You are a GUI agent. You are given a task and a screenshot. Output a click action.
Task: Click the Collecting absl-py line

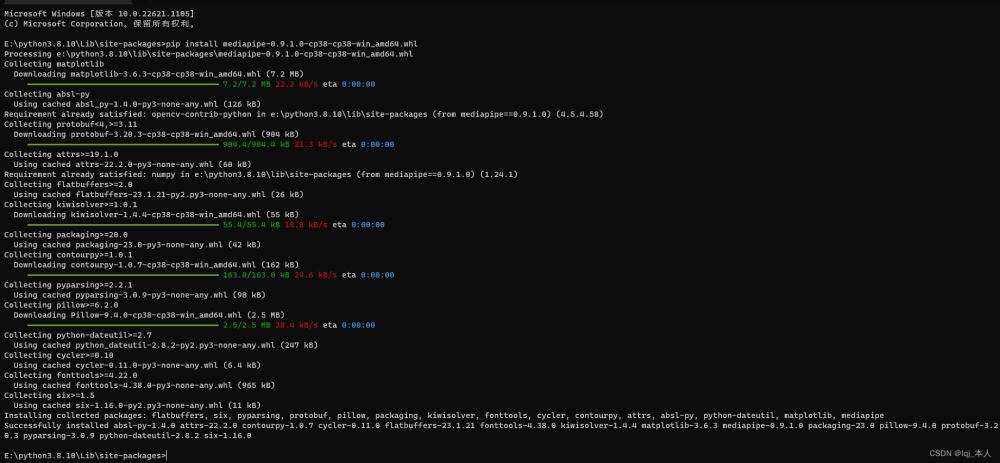point(47,94)
